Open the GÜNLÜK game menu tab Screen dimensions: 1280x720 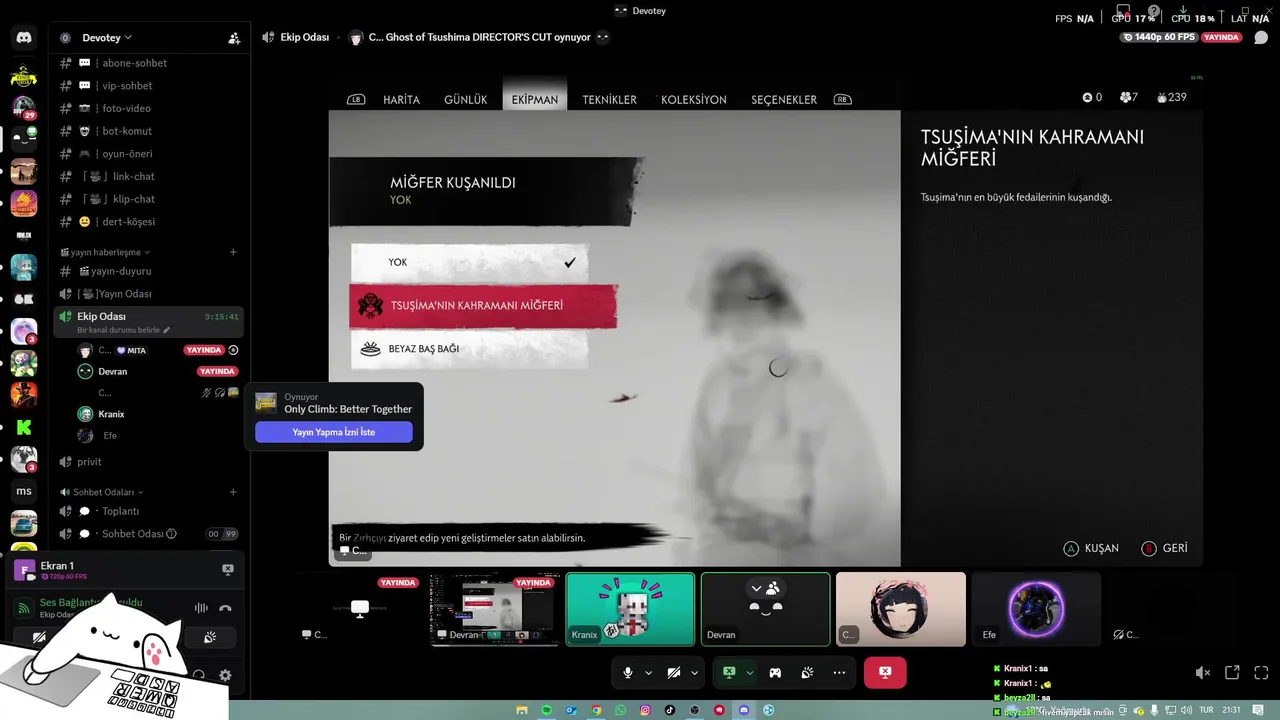click(465, 100)
